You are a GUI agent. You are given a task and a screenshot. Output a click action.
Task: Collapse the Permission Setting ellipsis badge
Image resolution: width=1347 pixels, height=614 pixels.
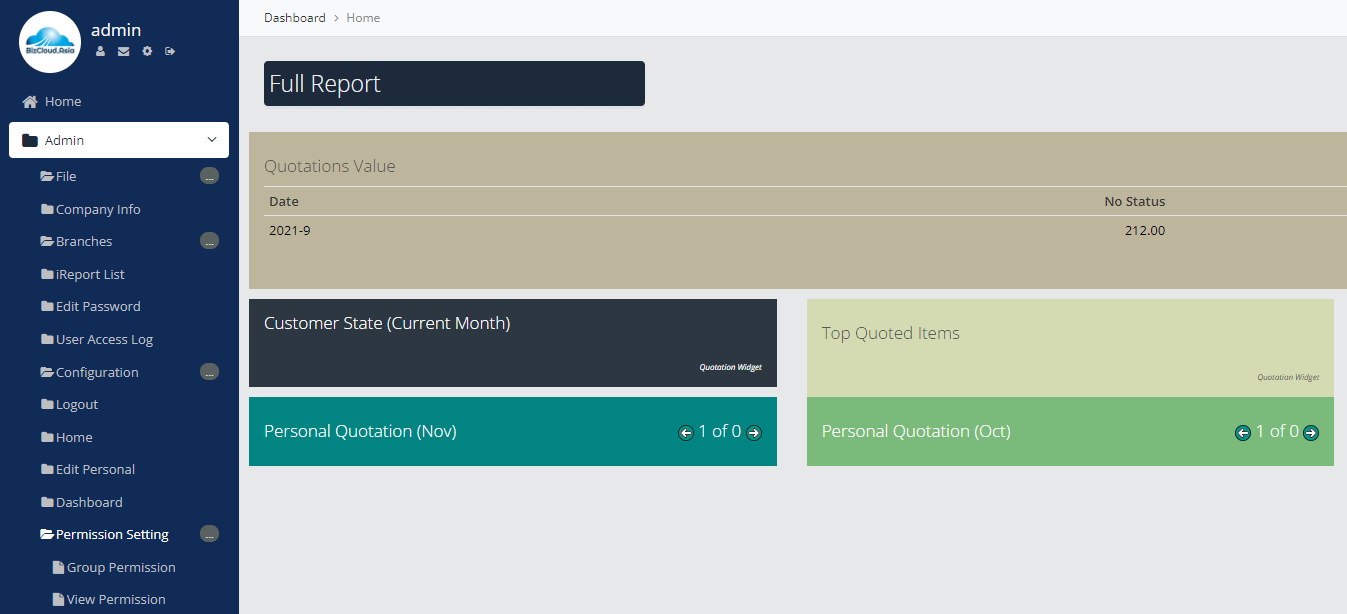pyautogui.click(x=209, y=534)
